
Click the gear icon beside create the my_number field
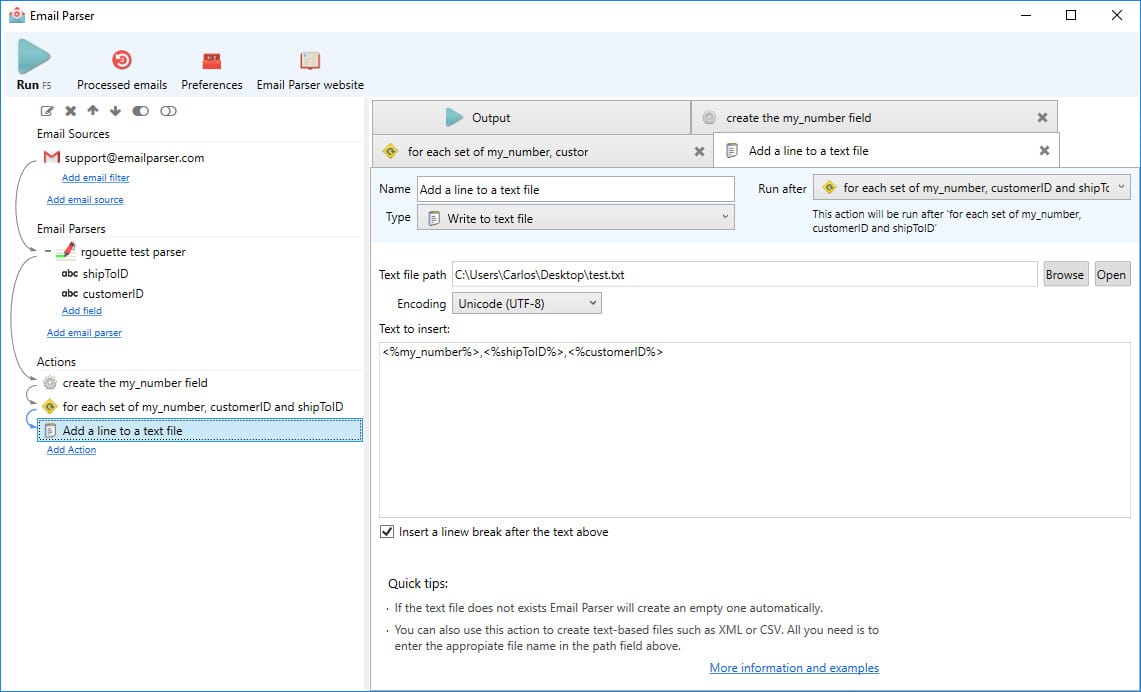[49, 383]
